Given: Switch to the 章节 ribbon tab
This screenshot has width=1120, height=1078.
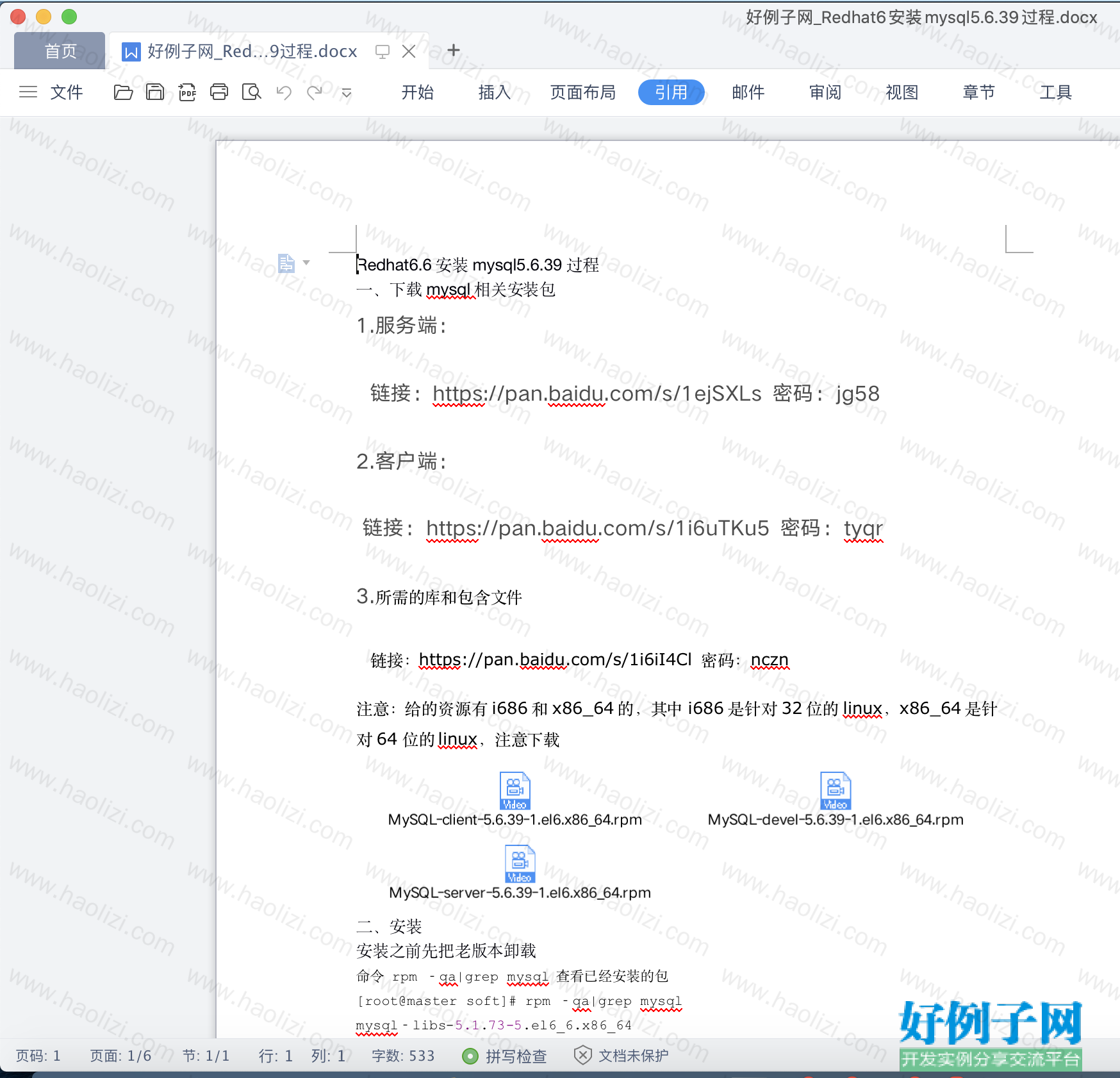Looking at the screenshot, I should point(979,92).
